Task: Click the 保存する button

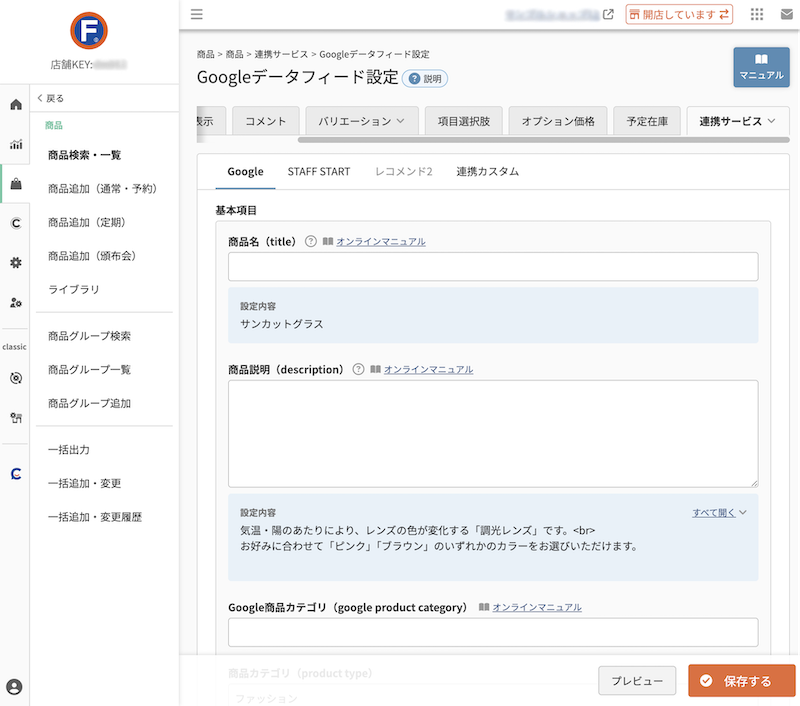Action: click(741, 680)
